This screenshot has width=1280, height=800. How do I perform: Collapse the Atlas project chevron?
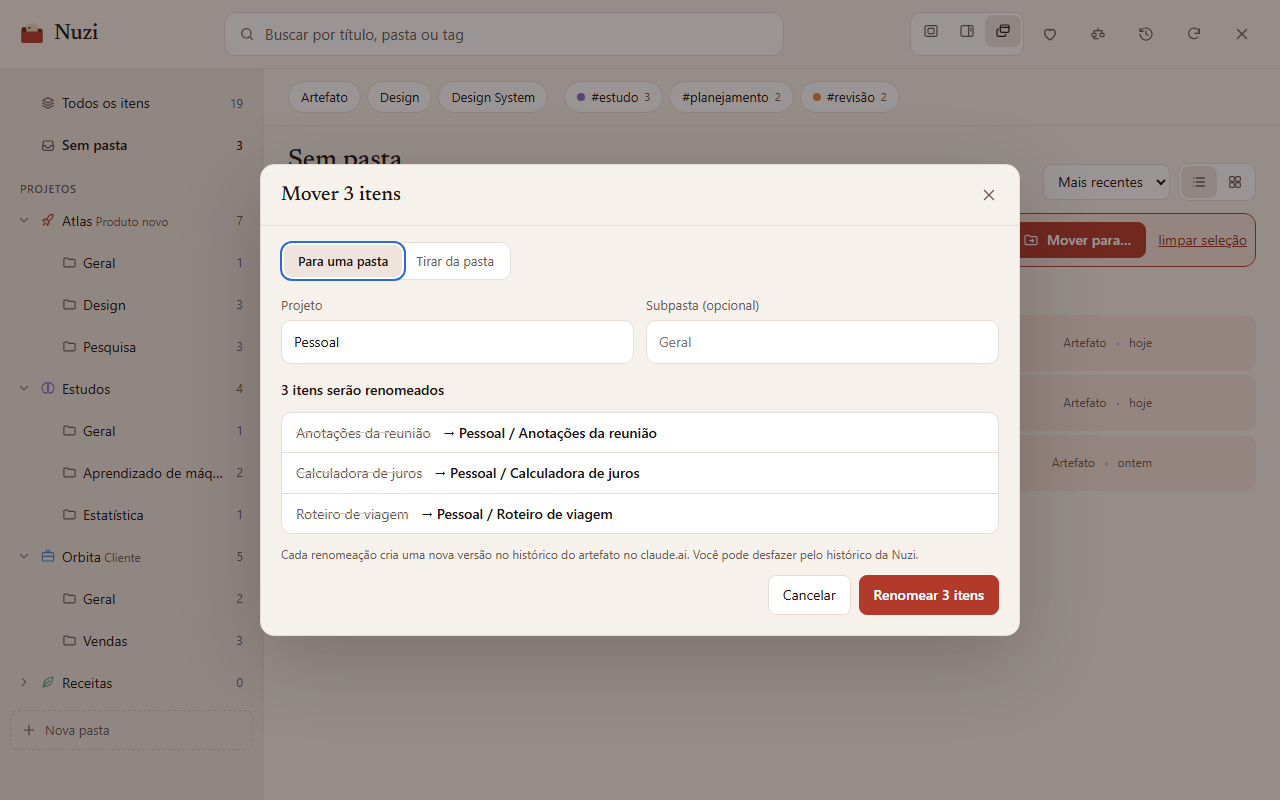coord(24,221)
